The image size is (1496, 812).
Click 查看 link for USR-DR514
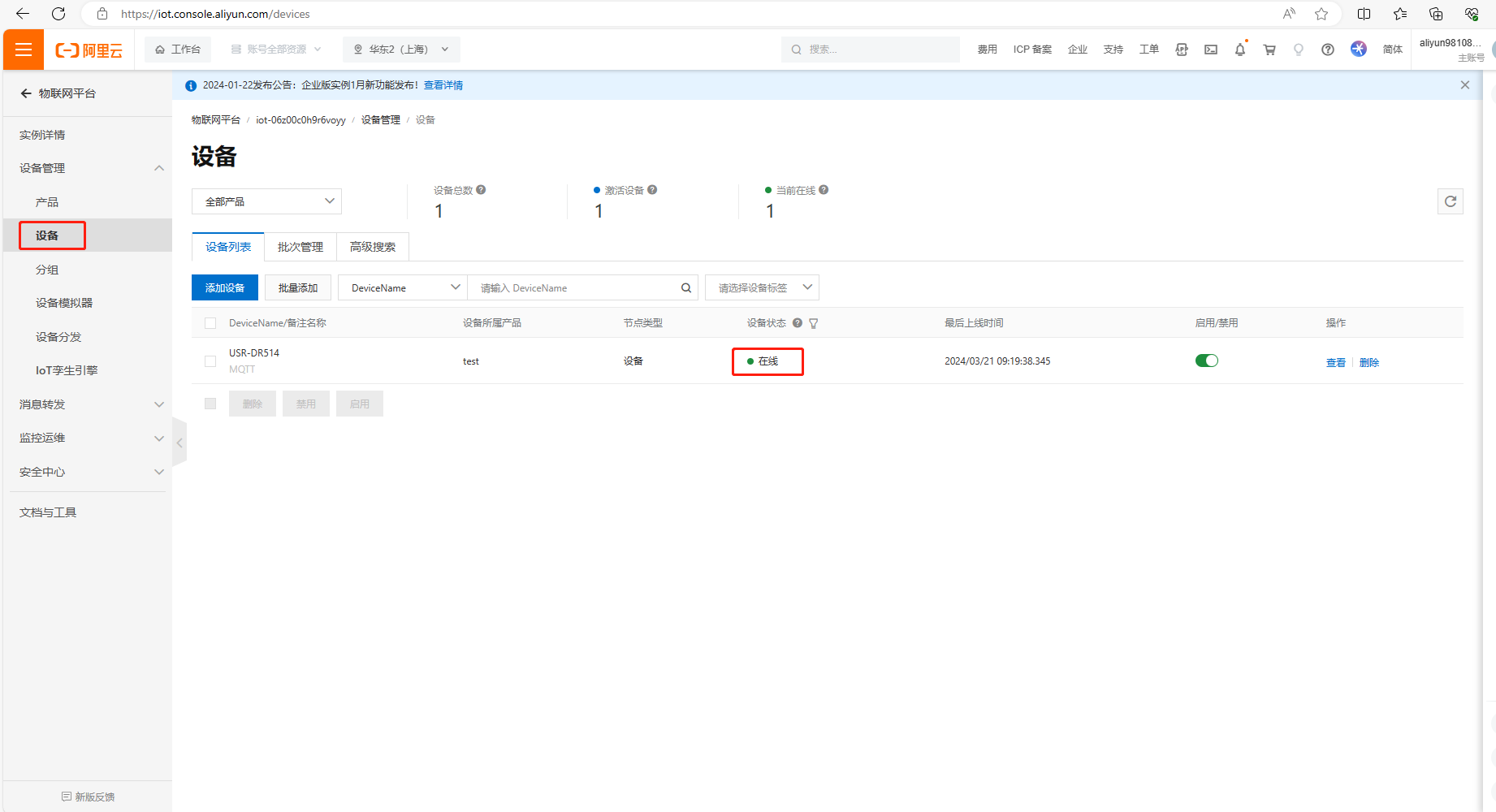click(x=1335, y=363)
